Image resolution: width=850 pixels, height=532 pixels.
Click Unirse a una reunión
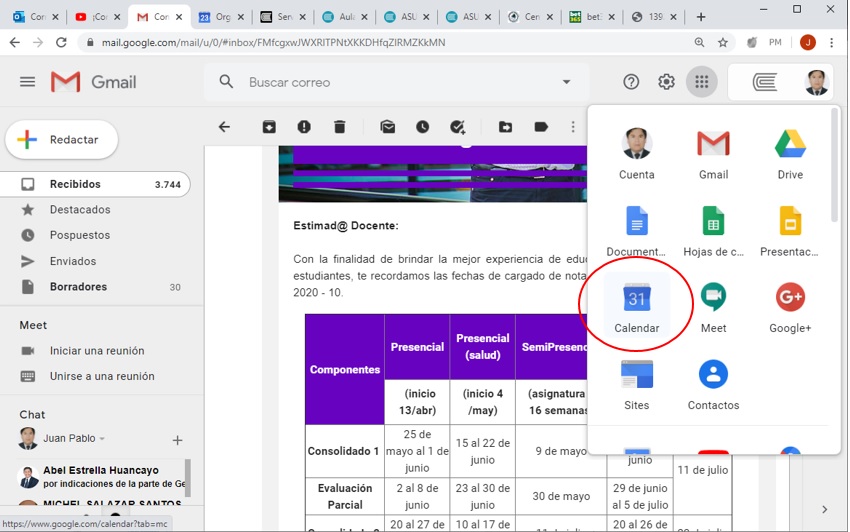coord(102,376)
